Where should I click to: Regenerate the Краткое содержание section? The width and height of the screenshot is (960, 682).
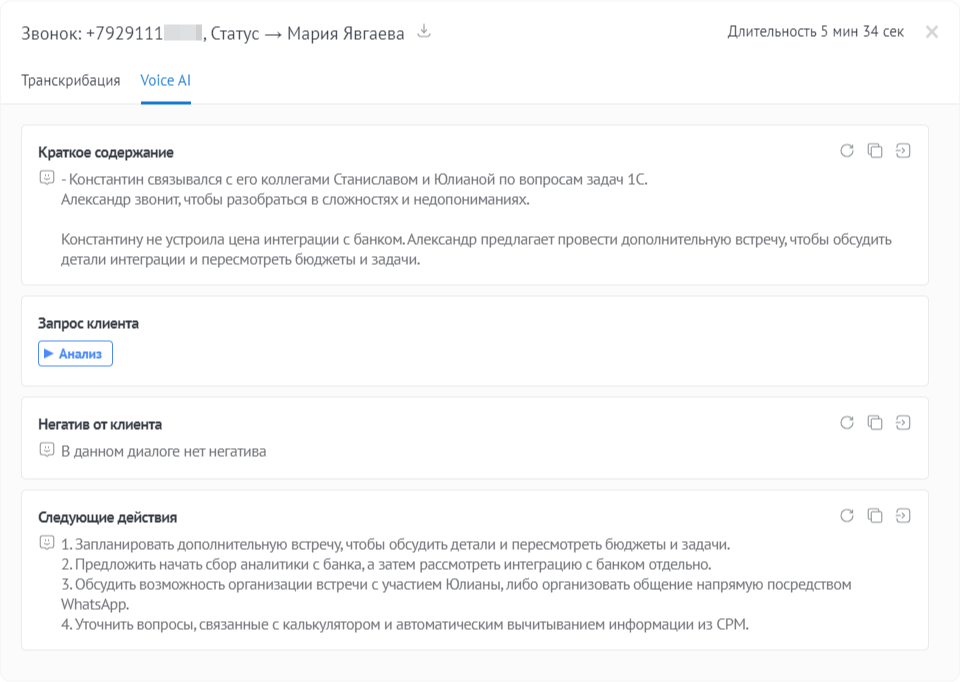pyautogui.click(x=847, y=151)
